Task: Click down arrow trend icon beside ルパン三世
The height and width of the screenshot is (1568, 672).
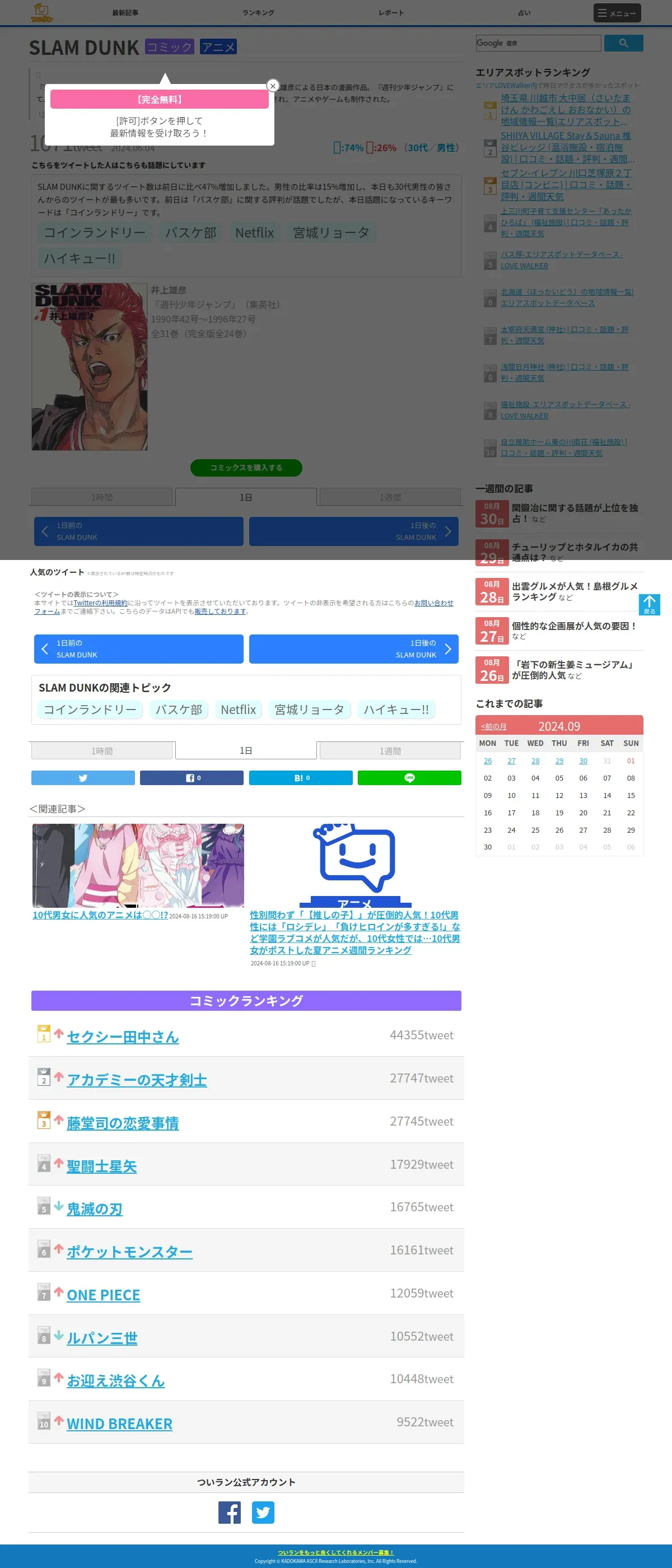Action: pyautogui.click(x=58, y=1335)
